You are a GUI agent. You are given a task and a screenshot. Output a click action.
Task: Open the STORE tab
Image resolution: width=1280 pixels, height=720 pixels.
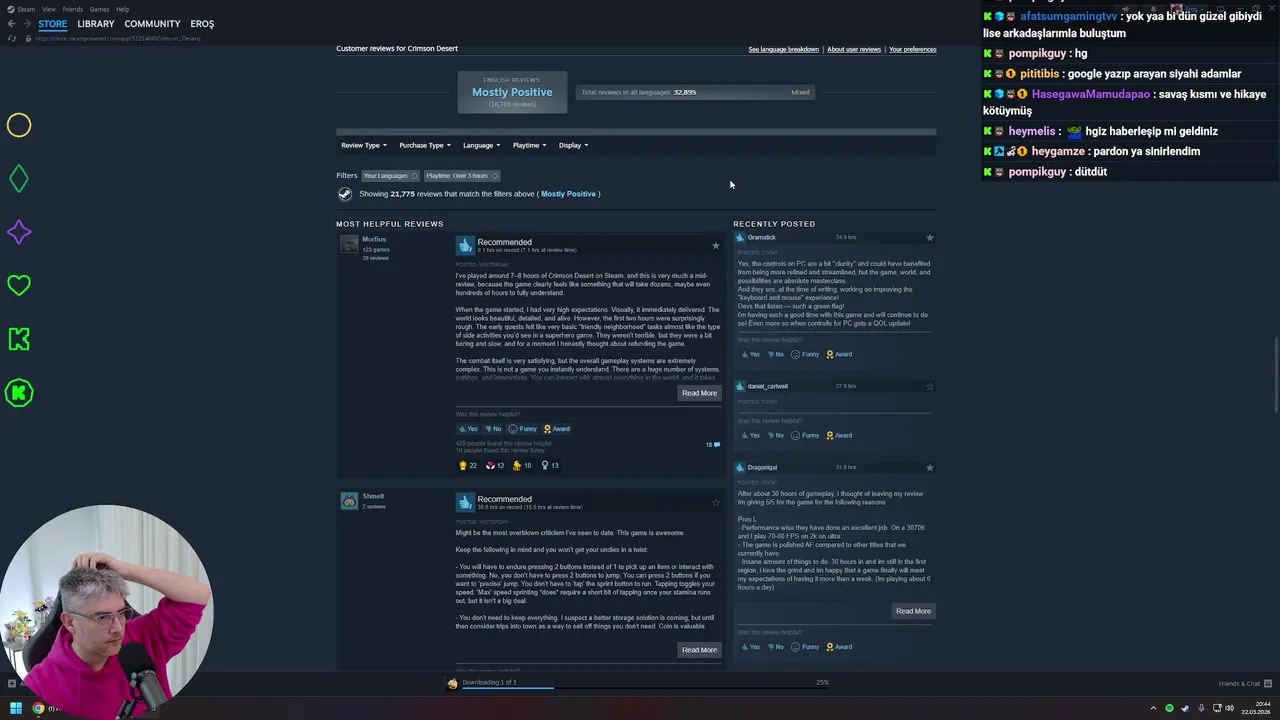pyautogui.click(x=53, y=23)
